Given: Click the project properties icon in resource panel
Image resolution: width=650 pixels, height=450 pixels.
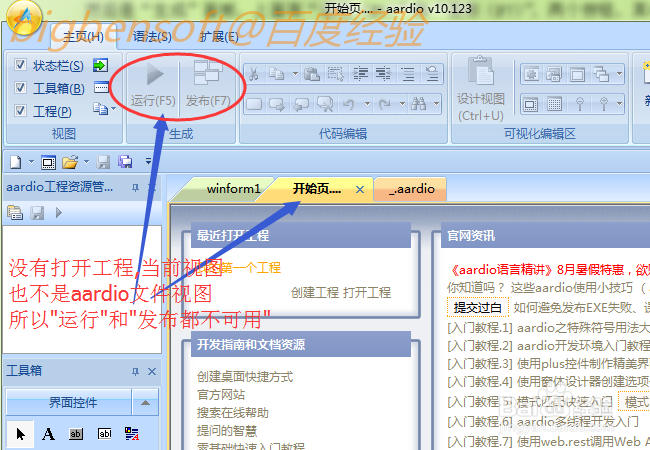Looking at the screenshot, I should point(15,213).
